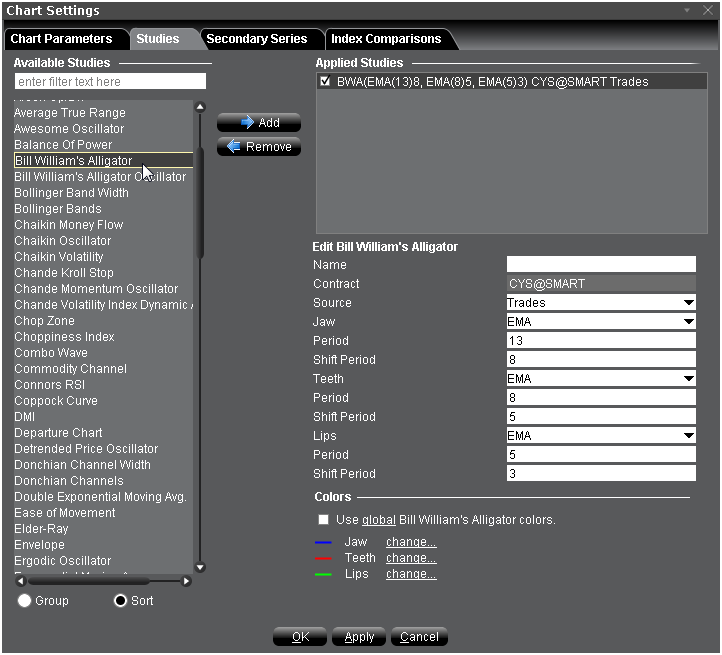Click horizontal scrollbar right arrow
Screen dimensions: 722x655
pos(186,581)
